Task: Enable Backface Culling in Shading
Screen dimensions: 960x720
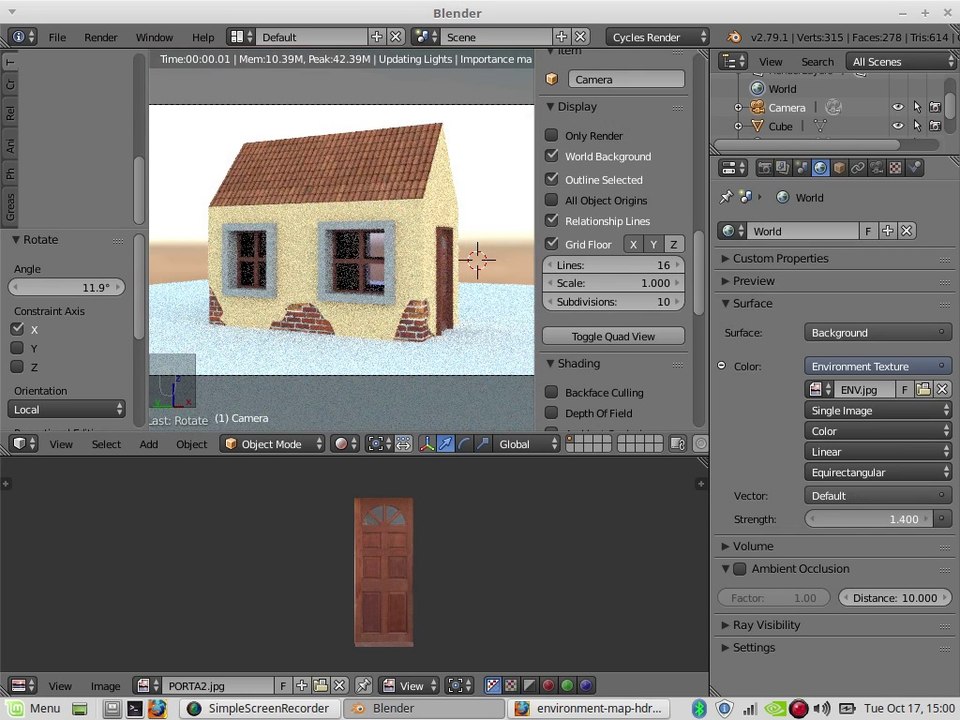Action: (552, 392)
